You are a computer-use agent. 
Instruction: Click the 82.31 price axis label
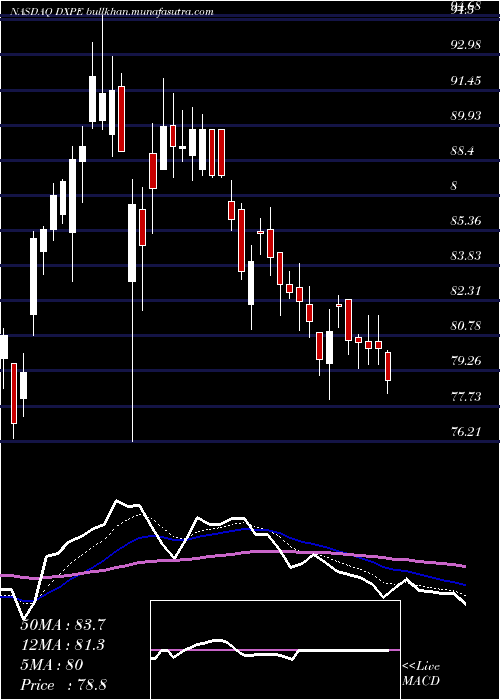(467, 290)
